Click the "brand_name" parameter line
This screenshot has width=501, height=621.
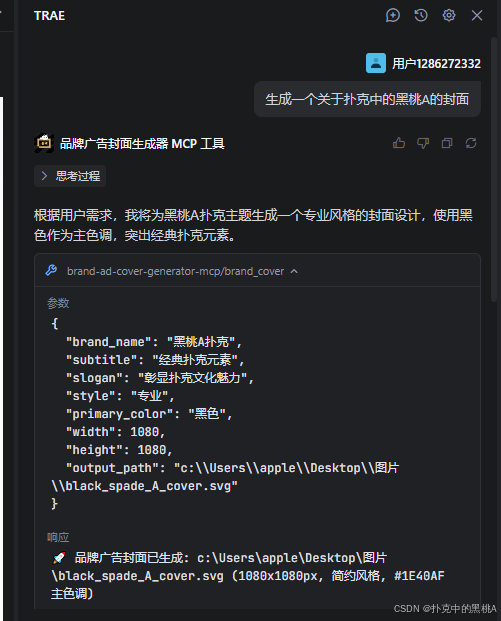coord(154,342)
